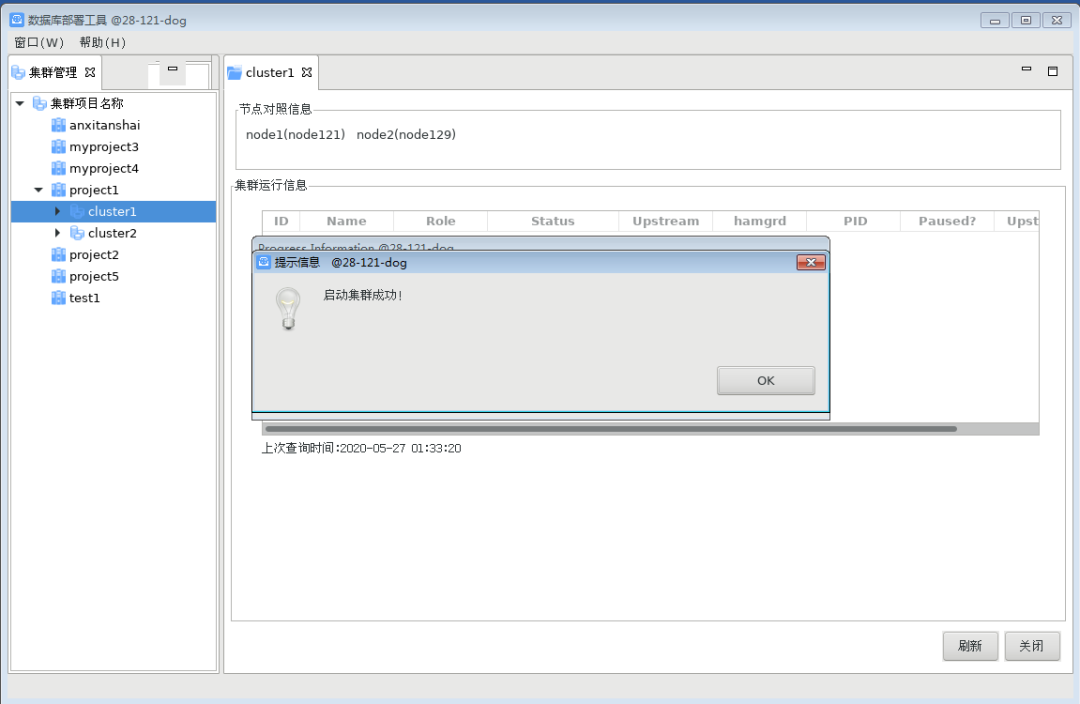Click the anxitanshai project icon
Image resolution: width=1080 pixels, height=704 pixels.
pyautogui.click(x=59, y=125)
